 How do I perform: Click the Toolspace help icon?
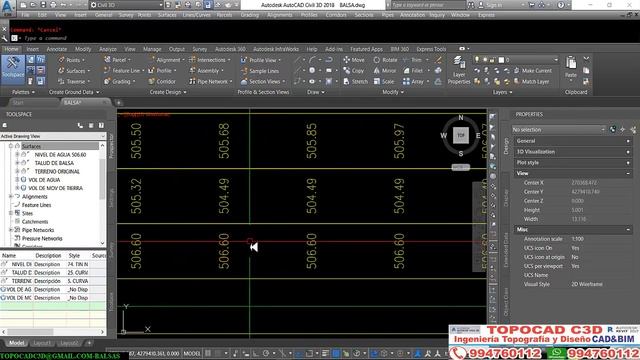(x=101, y=125)
